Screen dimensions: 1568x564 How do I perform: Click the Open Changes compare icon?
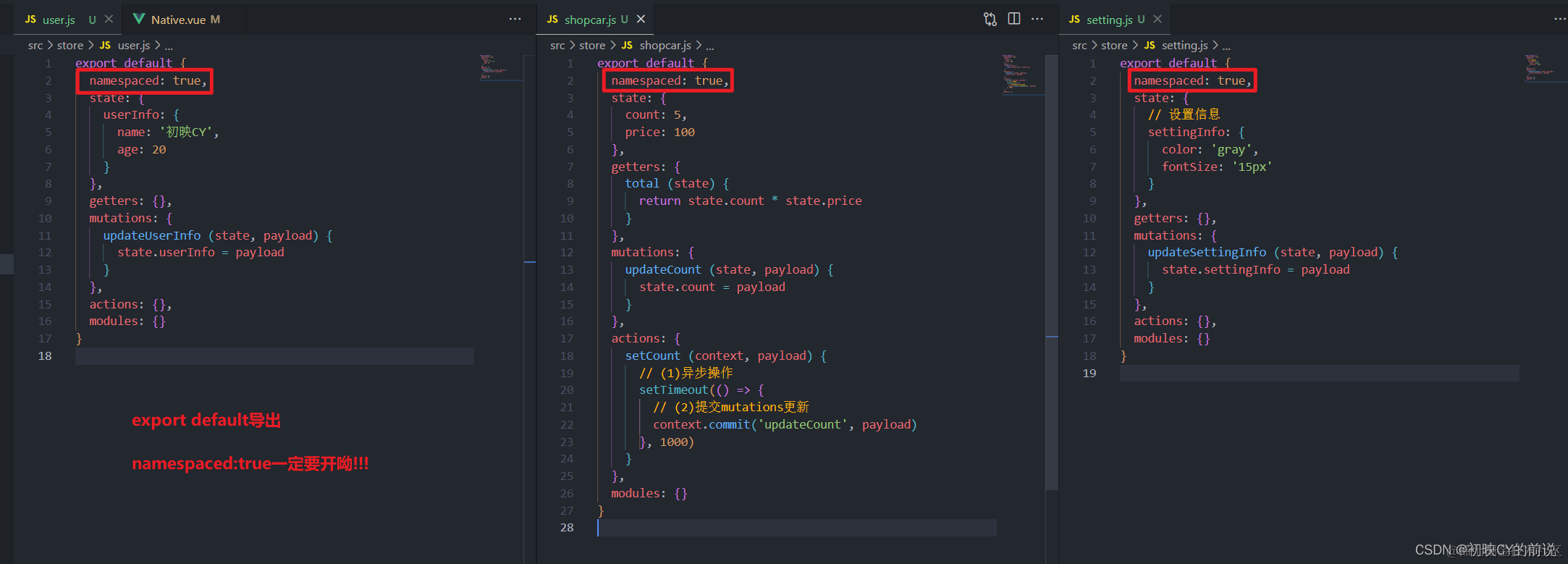point(990,20)
